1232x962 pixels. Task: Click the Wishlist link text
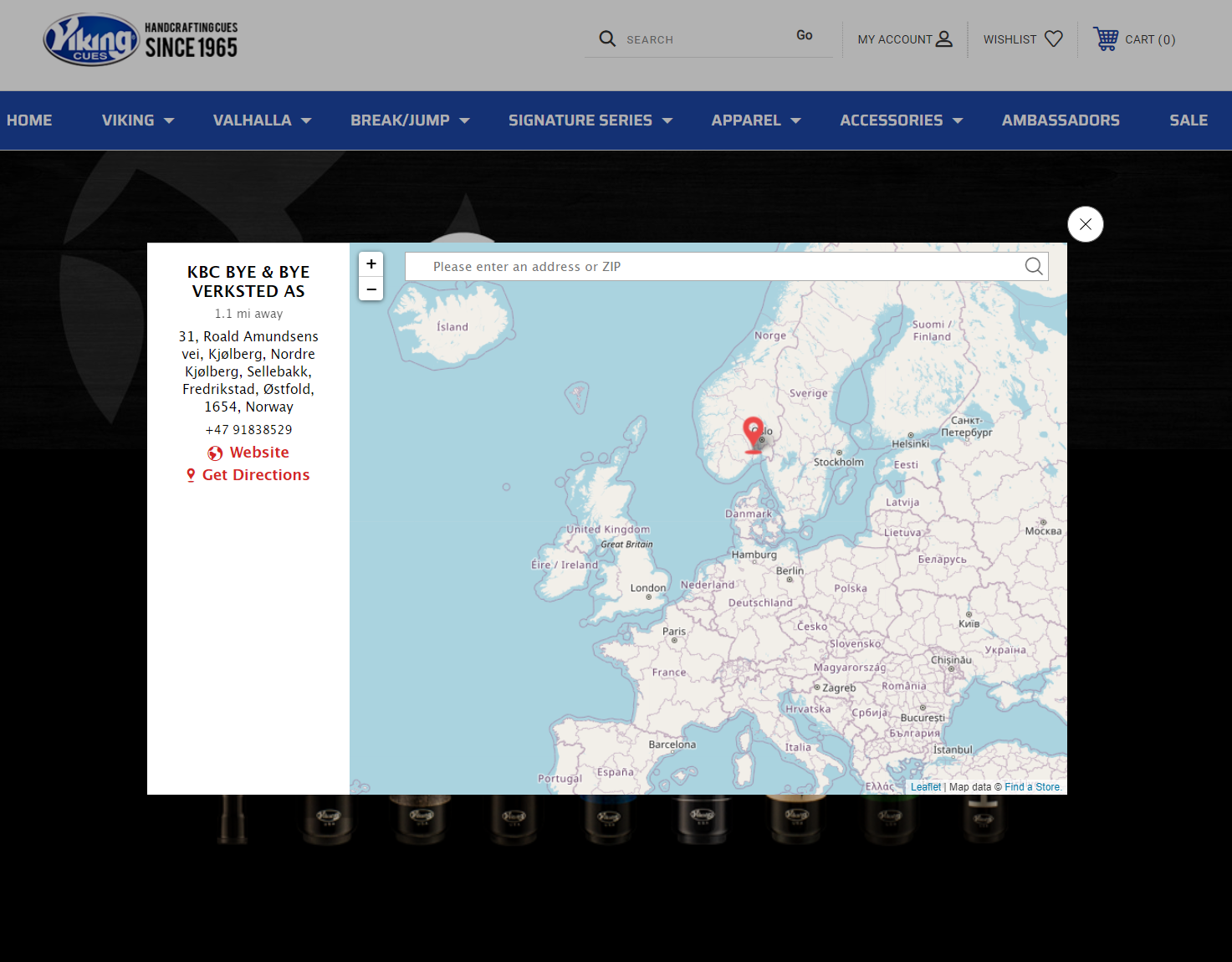click(1010, 39)
